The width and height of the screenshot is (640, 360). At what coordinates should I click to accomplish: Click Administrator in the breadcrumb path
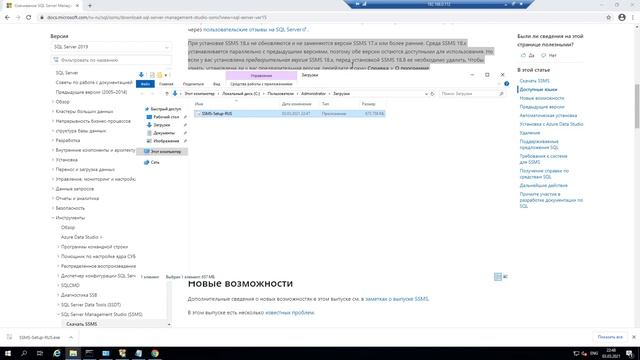click(313, 93)
